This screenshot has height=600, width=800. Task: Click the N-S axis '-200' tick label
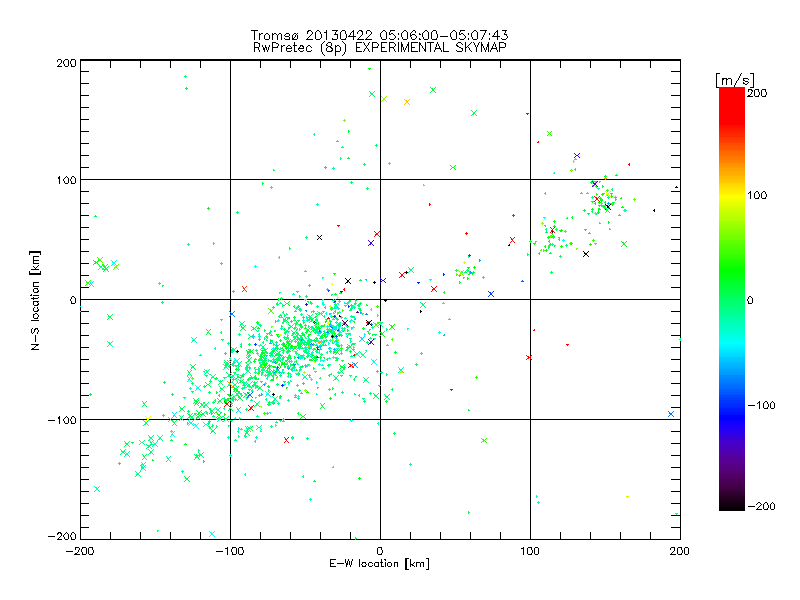click(x=62, y=536)
